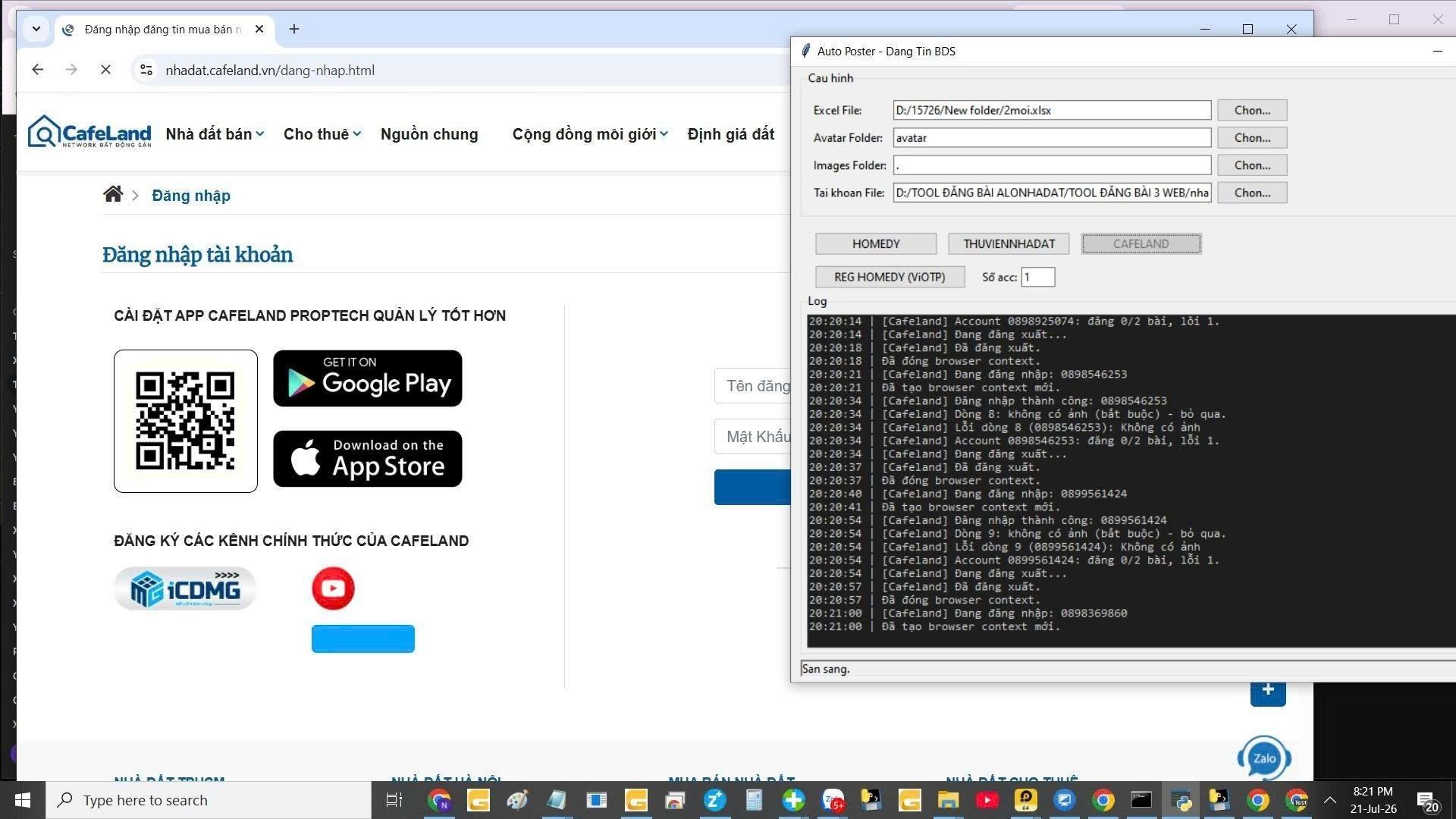1456x819 pixels.
Task: Launch Paint from the taskbar
Action: [x=517, y=800]
